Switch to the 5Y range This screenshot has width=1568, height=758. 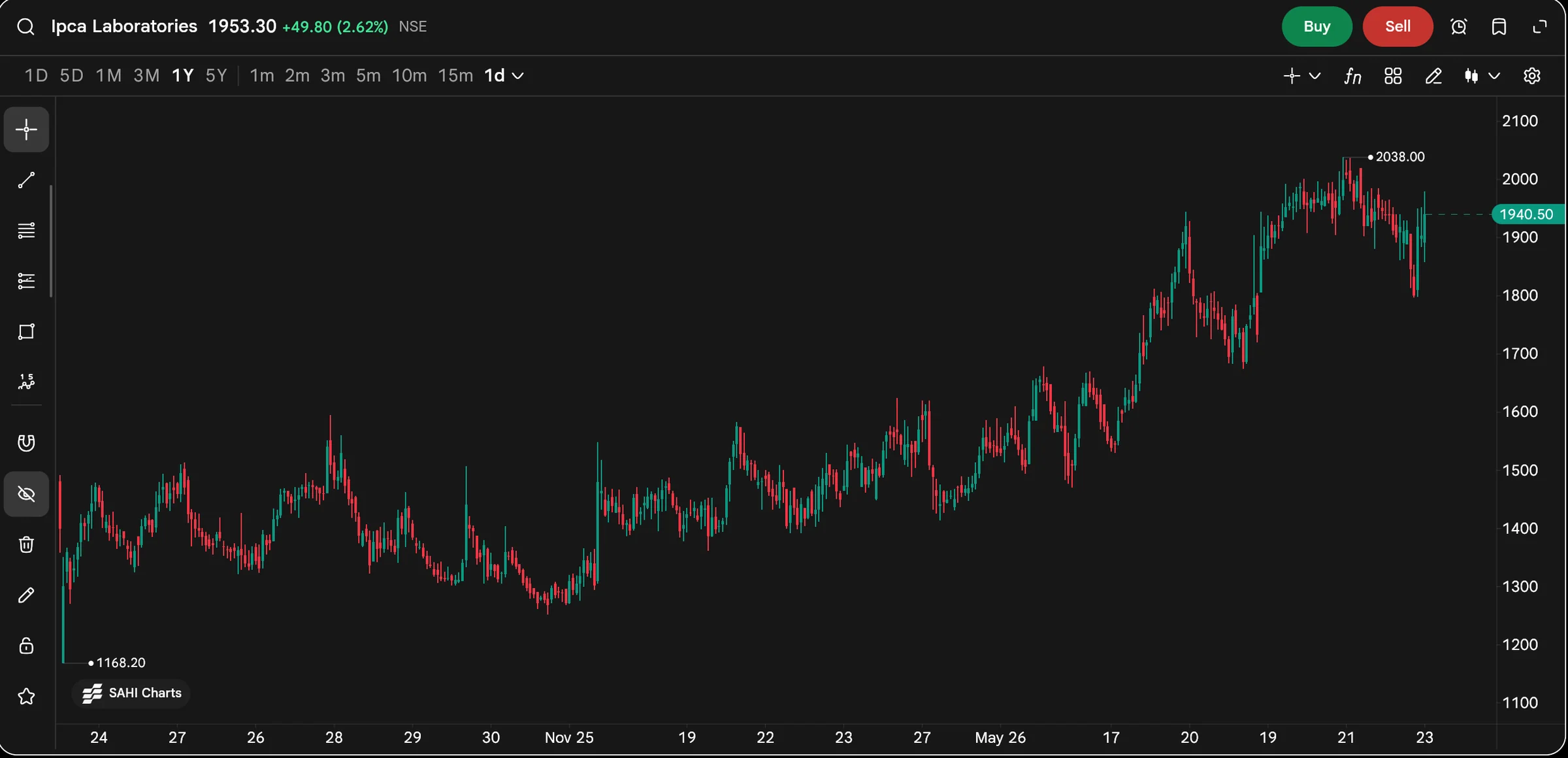pos(216,76)
